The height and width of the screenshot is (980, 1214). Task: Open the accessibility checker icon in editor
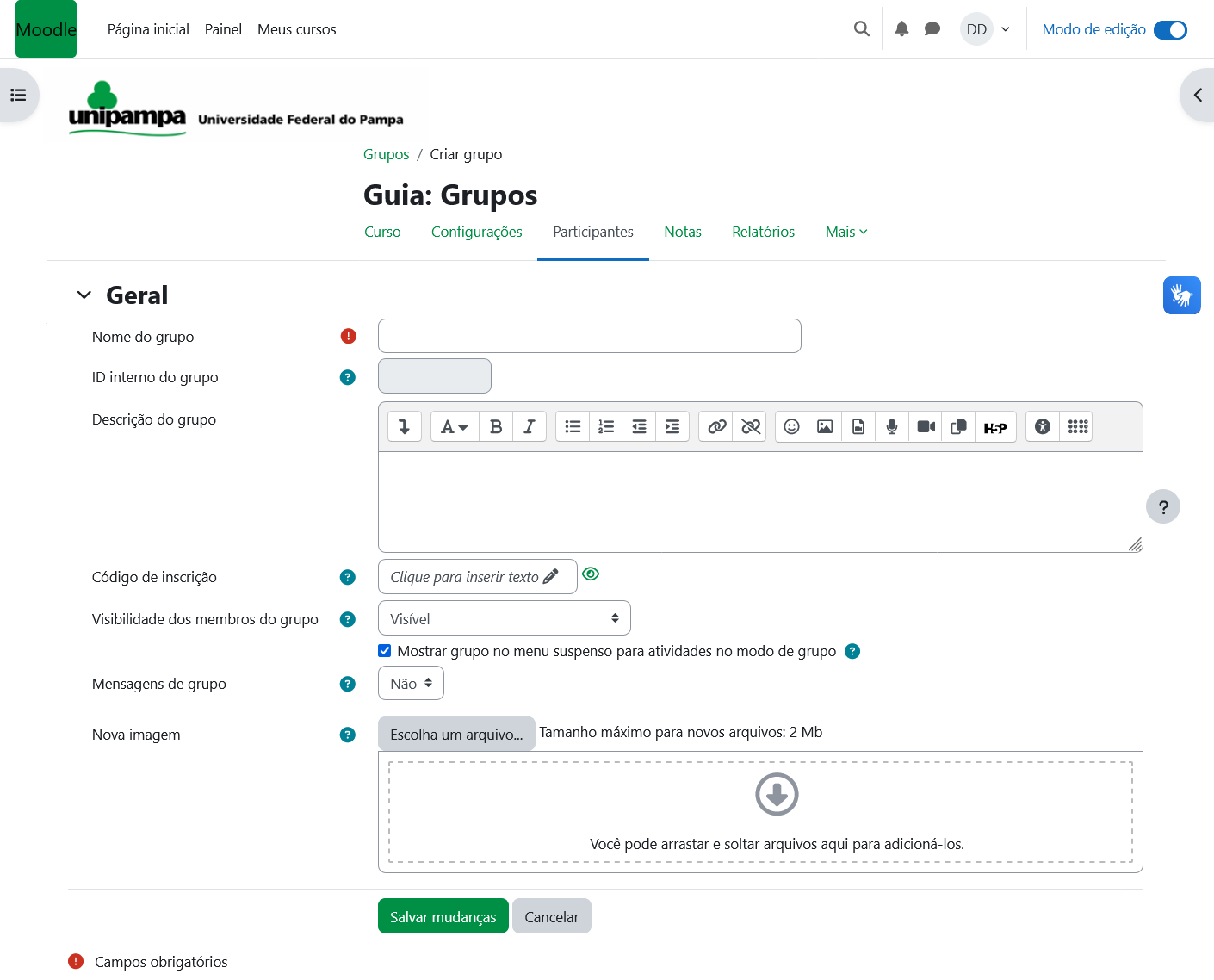click(1043, 427)
